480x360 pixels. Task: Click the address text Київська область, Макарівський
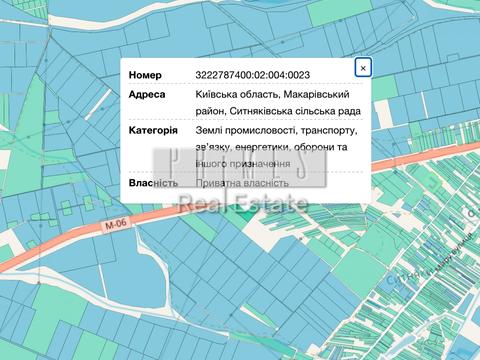point(272,94)
